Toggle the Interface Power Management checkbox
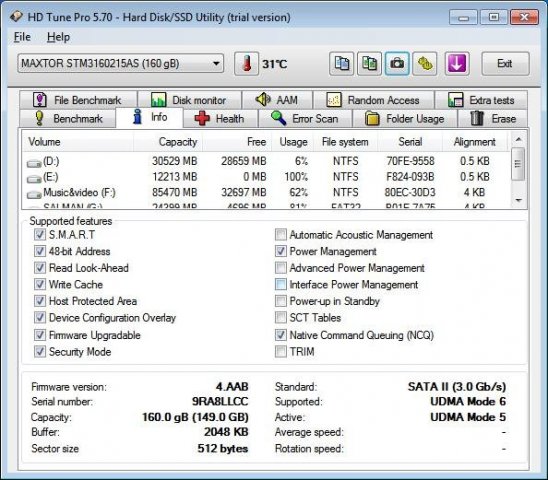 point(281,284)
